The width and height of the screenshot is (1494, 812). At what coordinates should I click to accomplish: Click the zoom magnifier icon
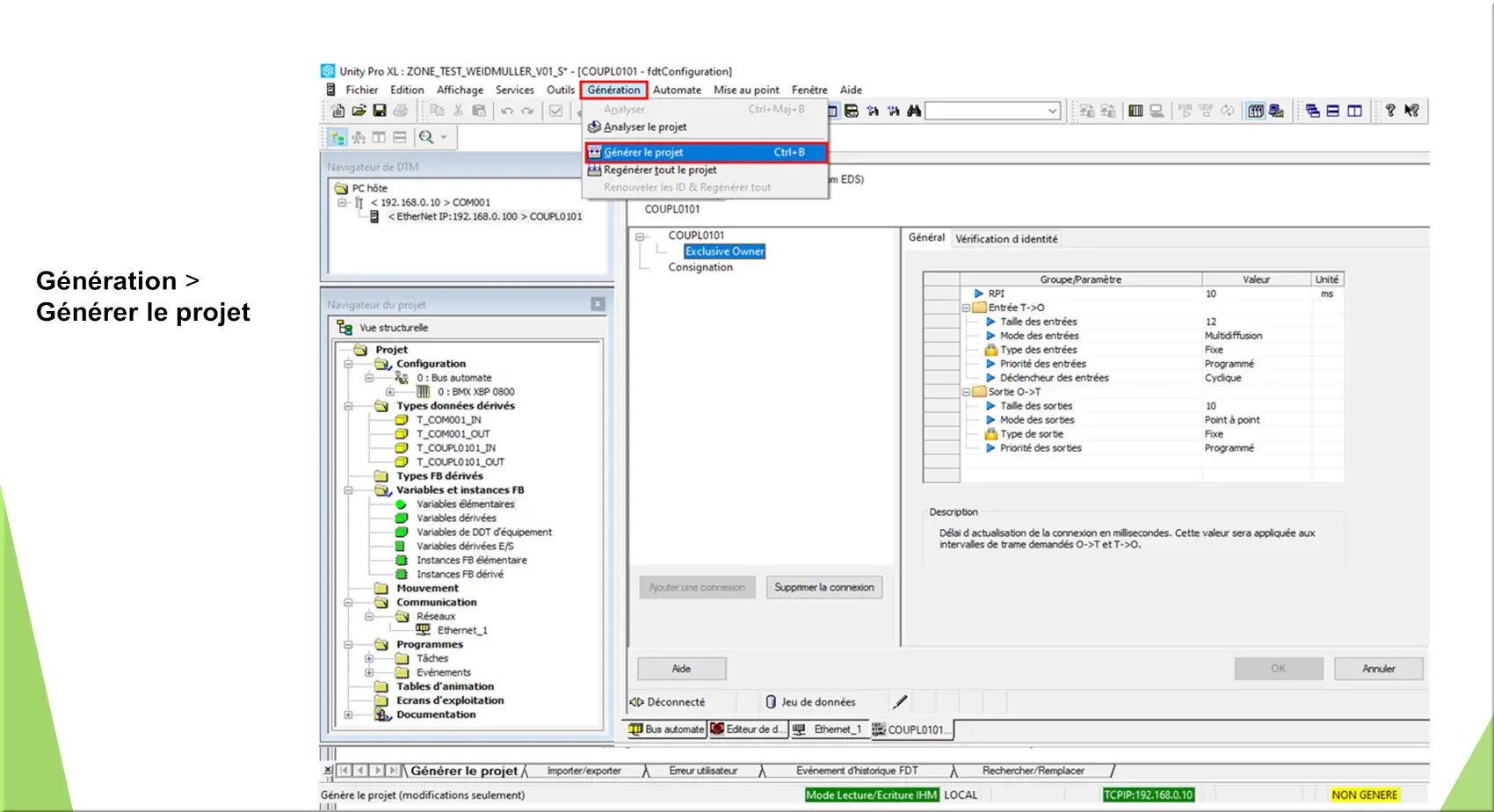click(426, 137)
